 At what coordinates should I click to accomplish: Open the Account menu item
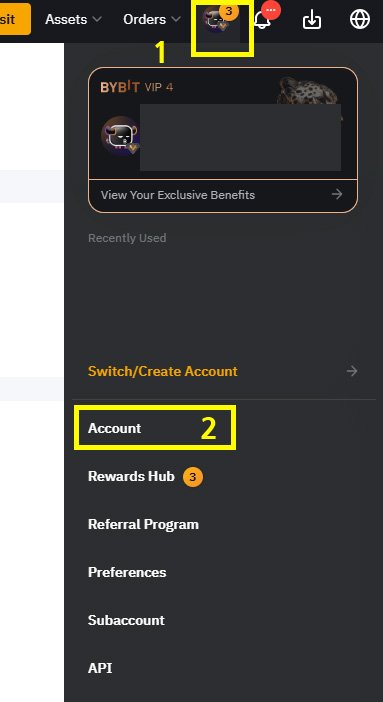[115, 428]
